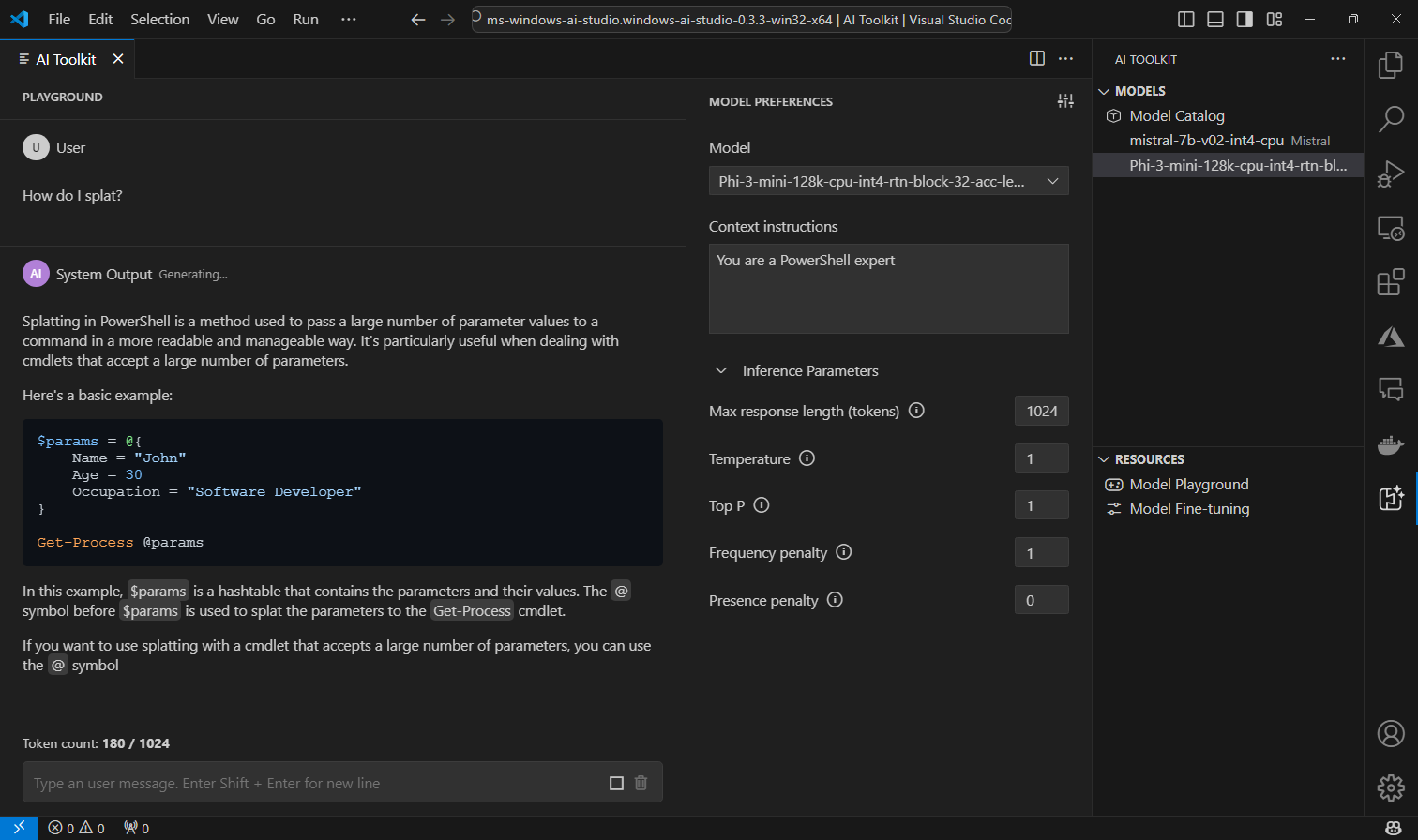Click the PowerShell code block

pos(342,492)
